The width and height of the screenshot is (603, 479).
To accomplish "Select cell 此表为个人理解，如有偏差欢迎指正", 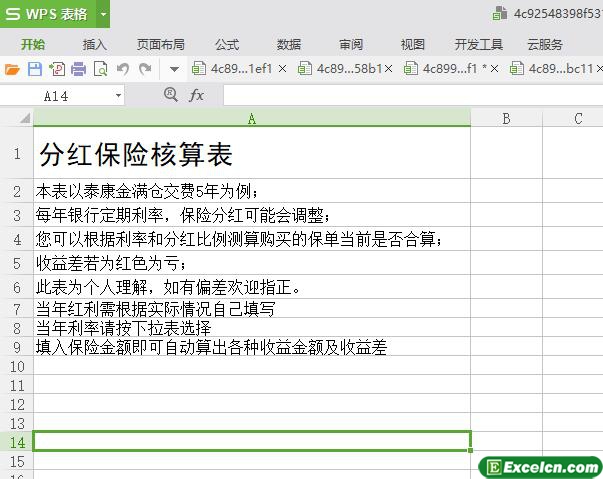I will click(252, 287).
